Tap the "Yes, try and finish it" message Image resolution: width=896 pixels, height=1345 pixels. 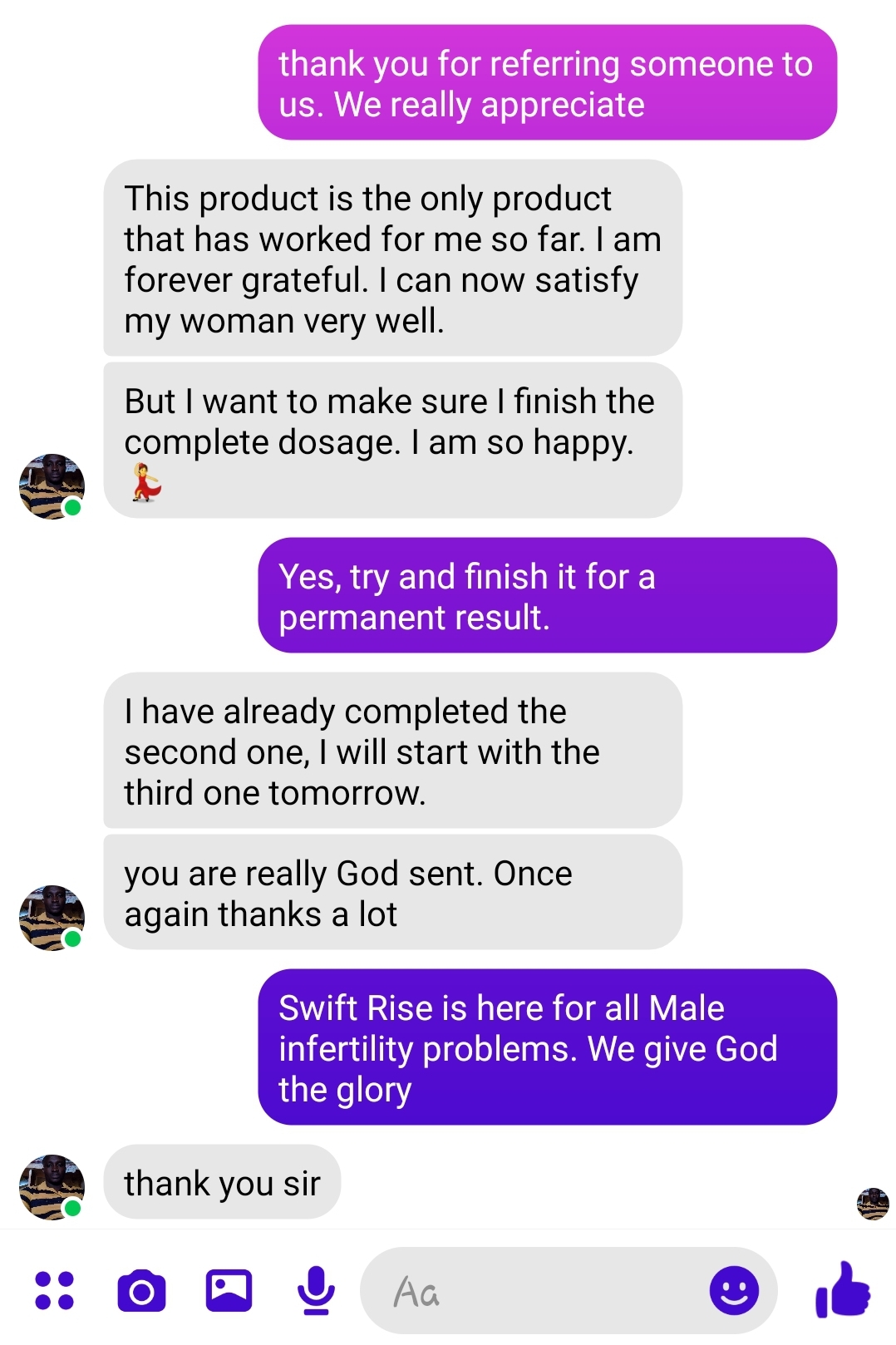pyautogui.click(x=547, y=596)
